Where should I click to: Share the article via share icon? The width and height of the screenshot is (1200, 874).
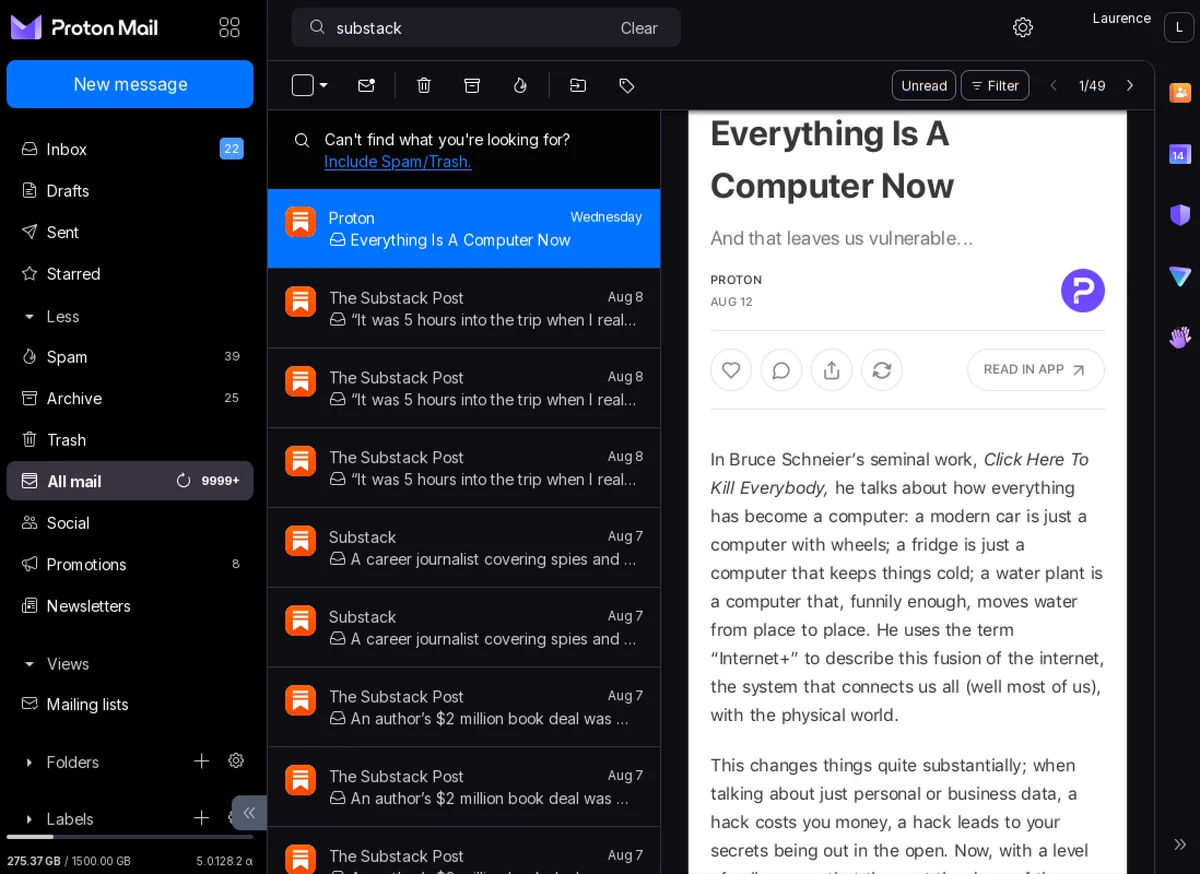831,370
